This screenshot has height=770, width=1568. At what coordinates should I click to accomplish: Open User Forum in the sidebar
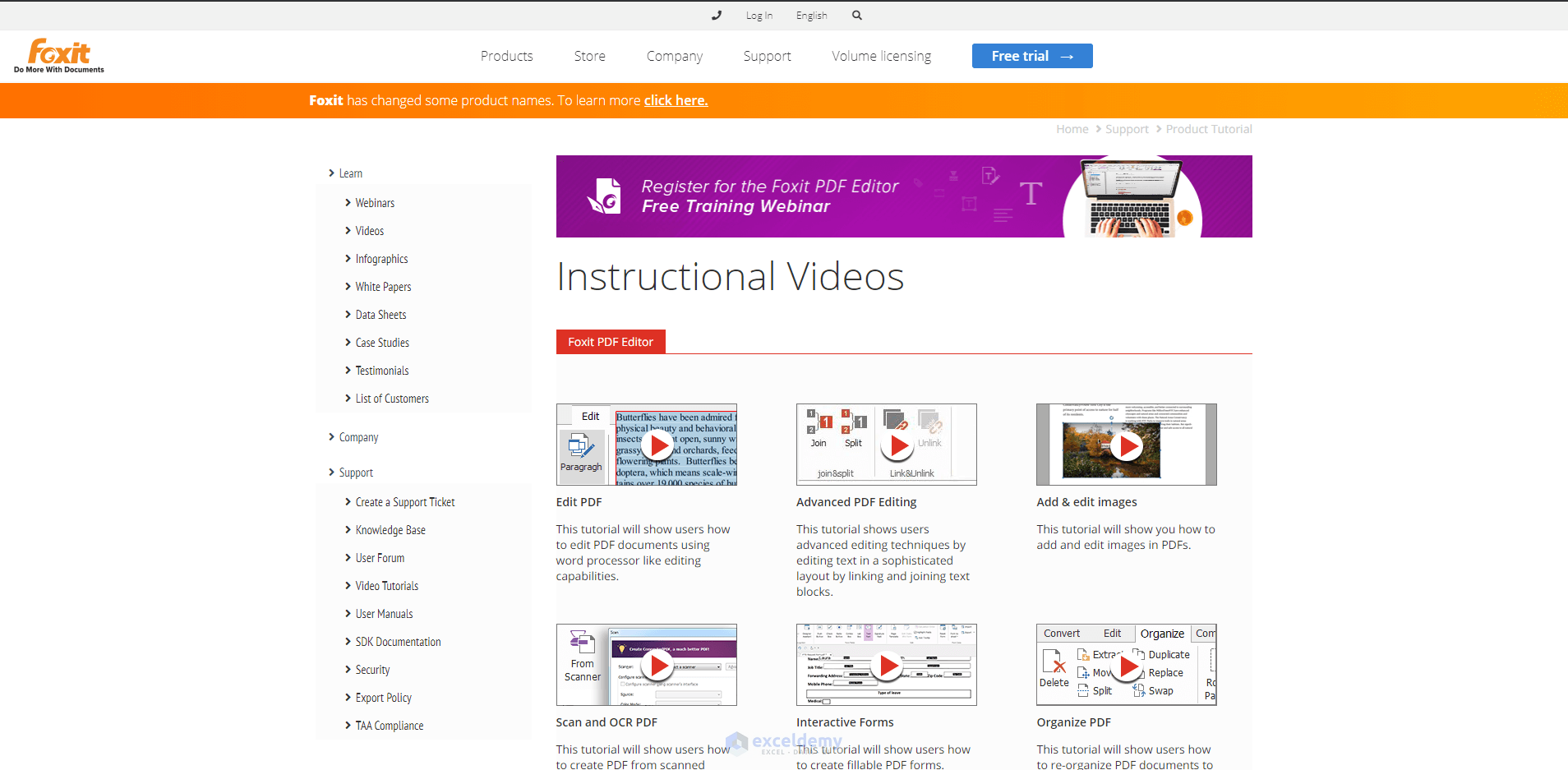[x=380, y=558]
